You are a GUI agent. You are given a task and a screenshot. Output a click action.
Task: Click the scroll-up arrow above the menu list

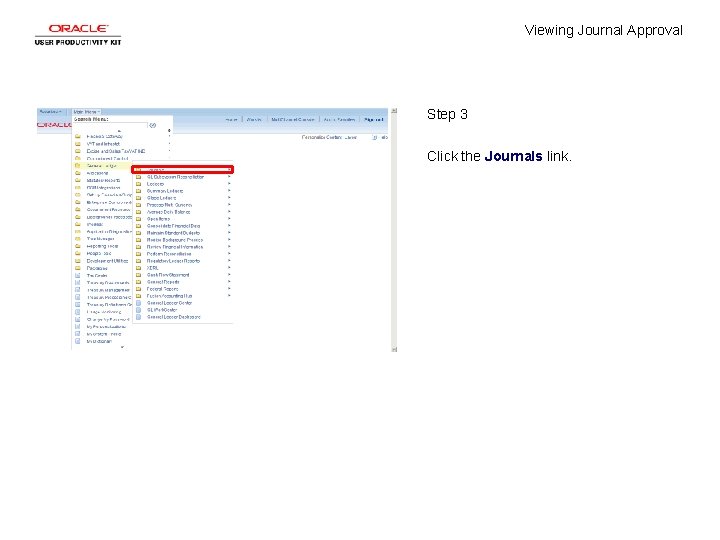[x=120, y=131]
